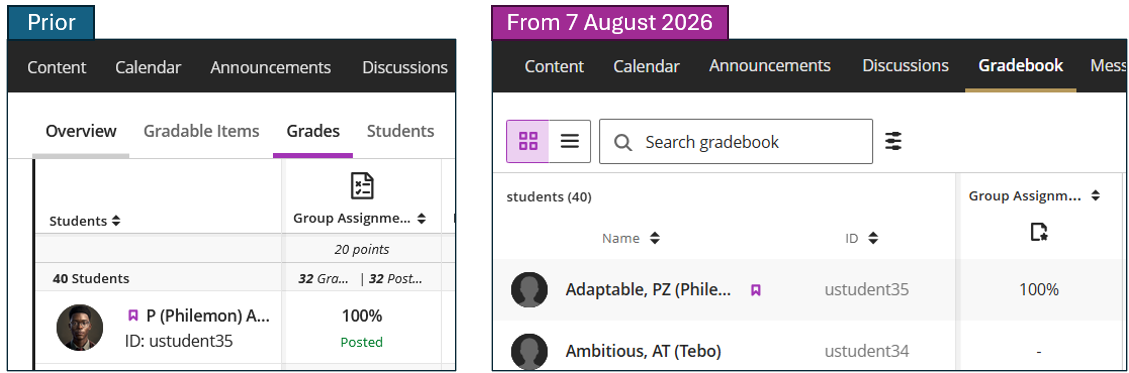The image size is (1129, 373).
Task: Sort by the ID column arrows
Action: coord(873,238)
